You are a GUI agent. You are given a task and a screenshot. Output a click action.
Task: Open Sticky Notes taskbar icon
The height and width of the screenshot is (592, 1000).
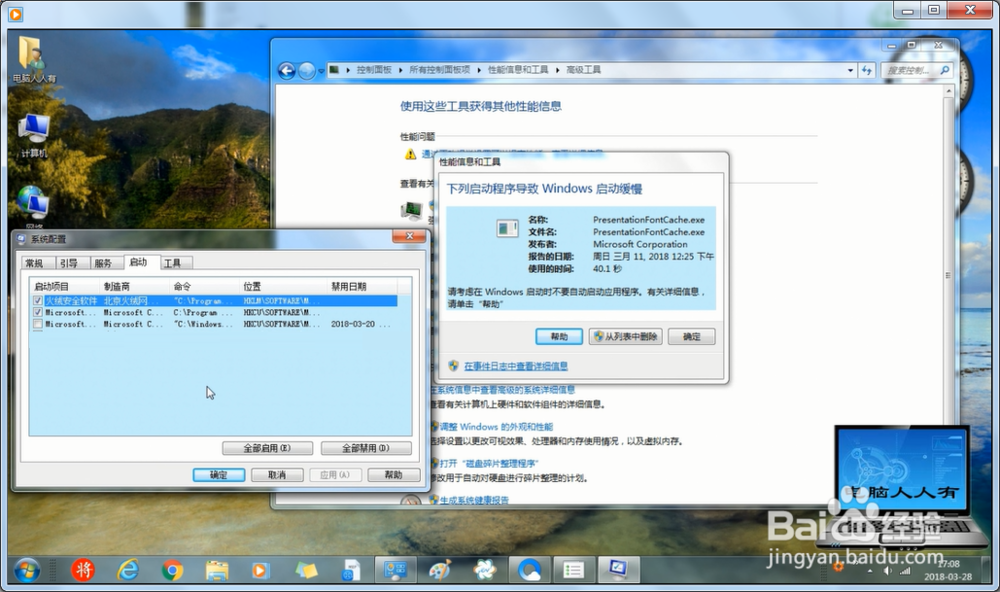(x=305, y=570)
